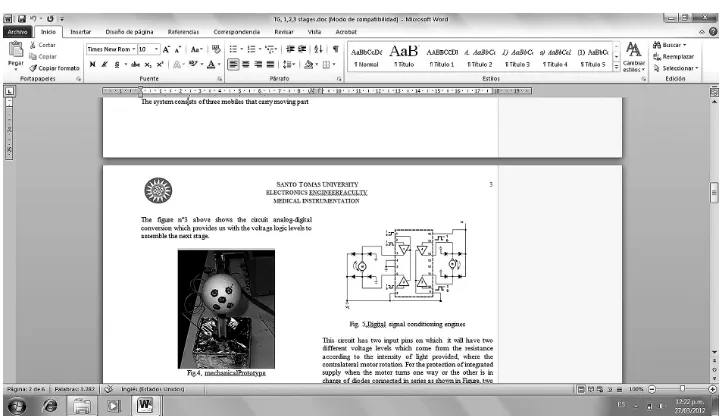Insert numbered list icon
This screenshot has height=420, width=726.
point(251,49)
